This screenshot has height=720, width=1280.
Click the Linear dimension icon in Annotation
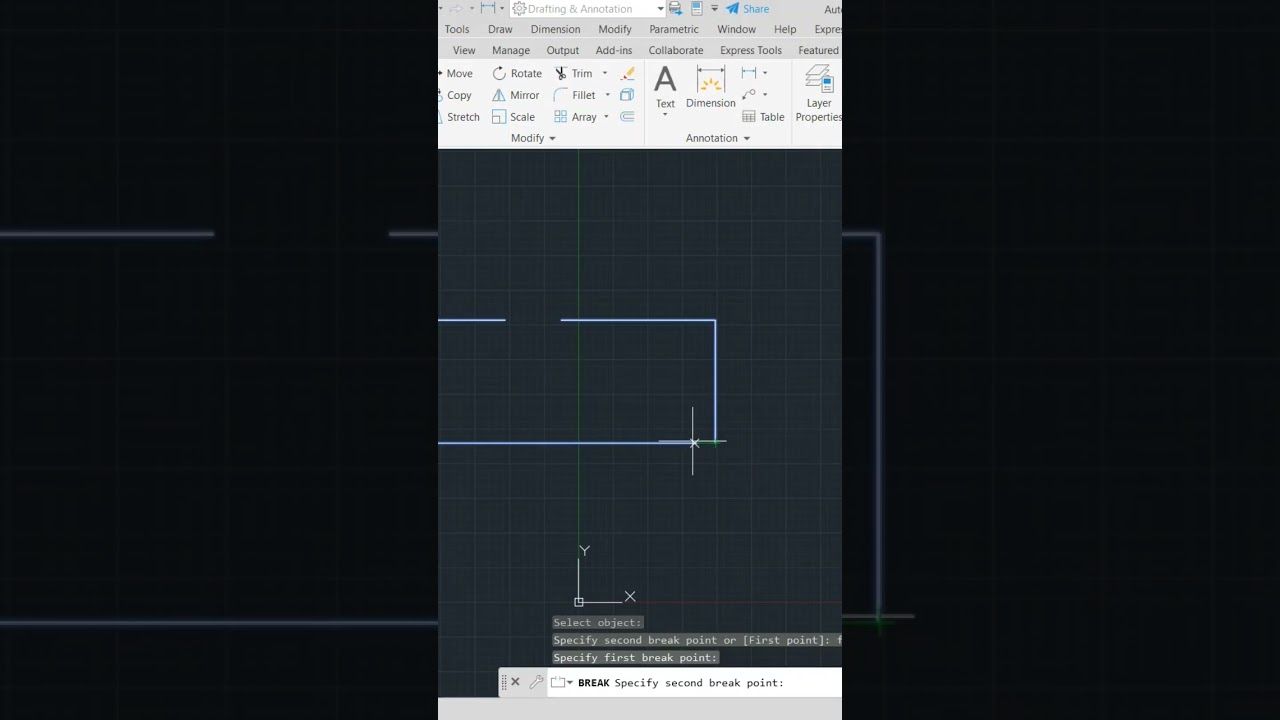pyautogui.click(x=749, y=73)
